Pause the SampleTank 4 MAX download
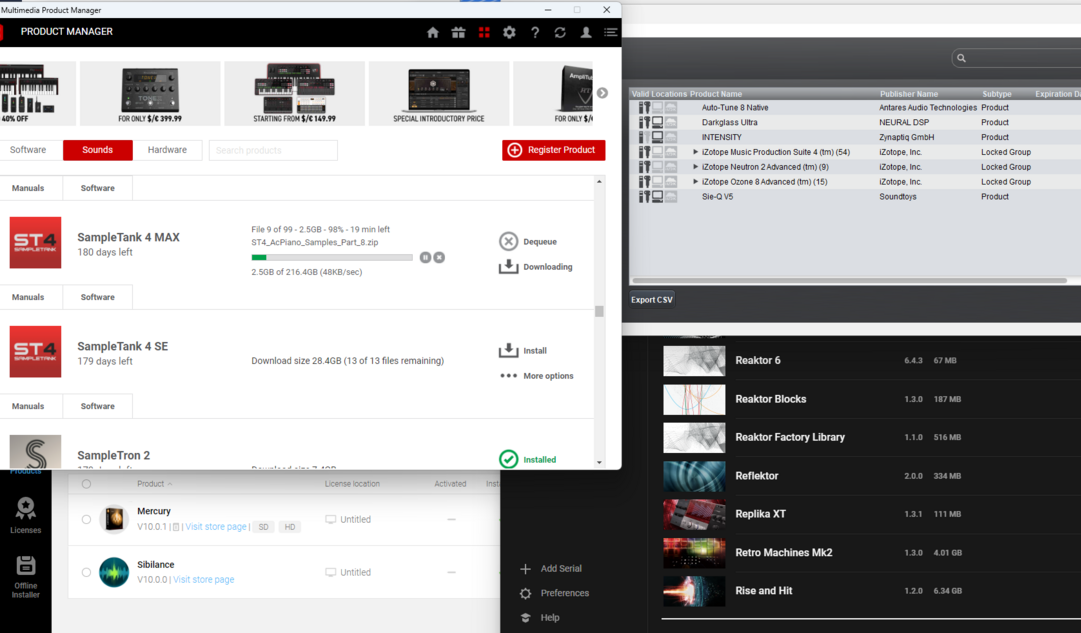1081x633 pixels. (x=425, y=257)
